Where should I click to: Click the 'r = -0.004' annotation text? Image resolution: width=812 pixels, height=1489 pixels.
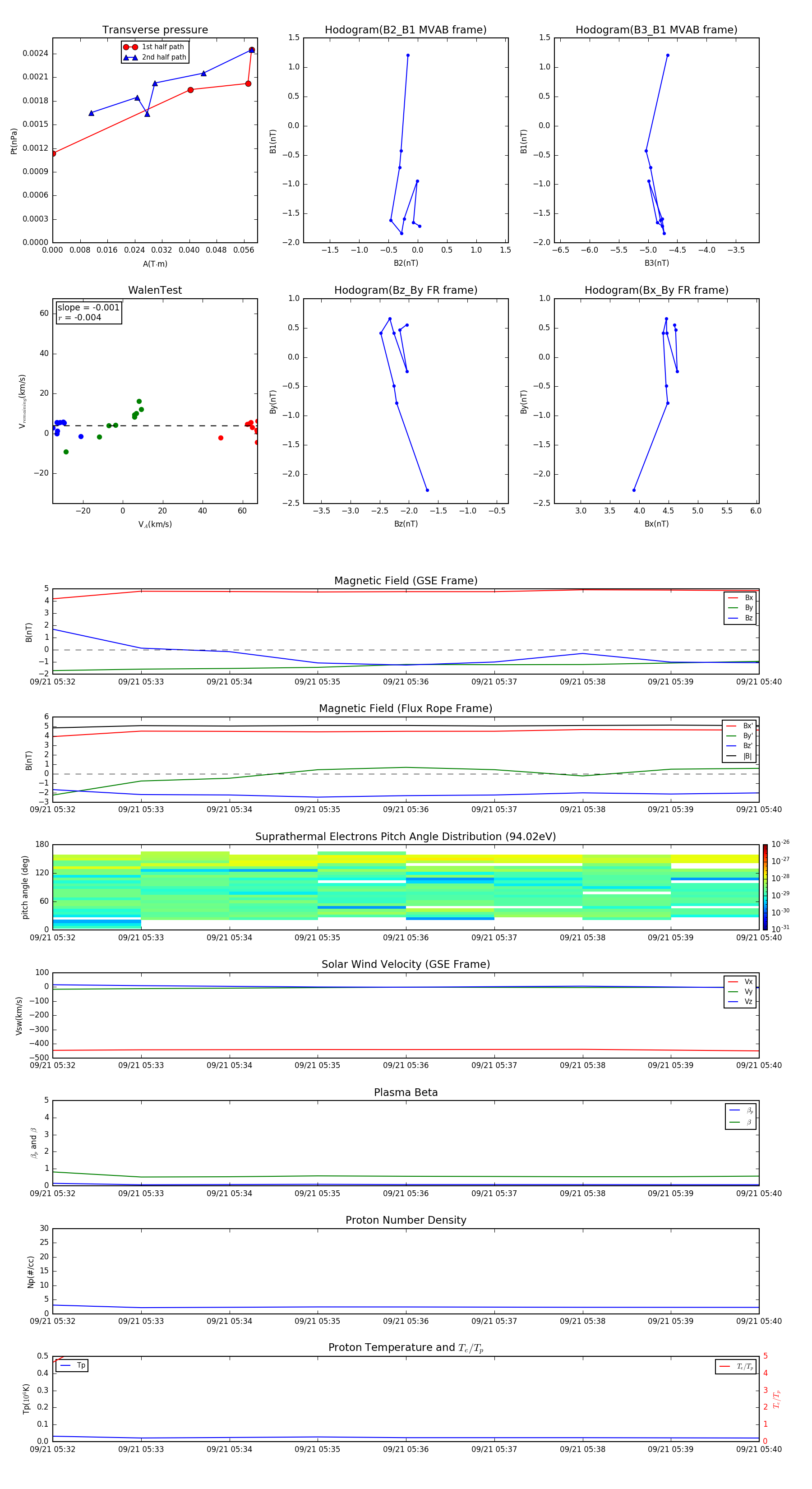point(80,317)
